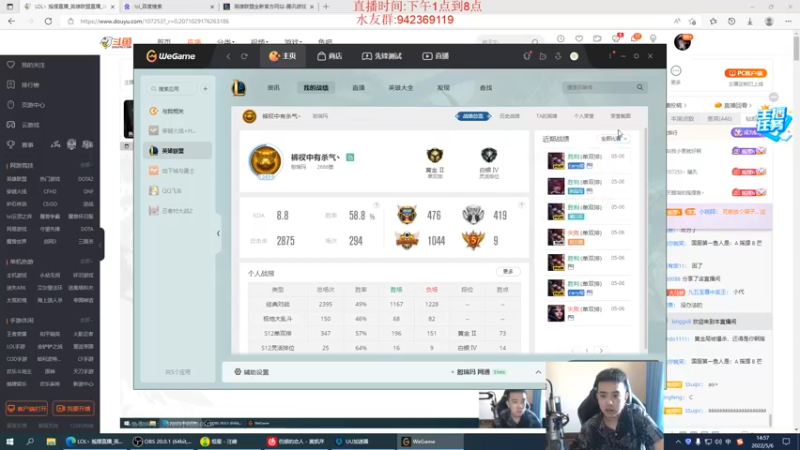This screenshot has width=800, height=450.
Task: Click the WeGame back arrow
Action: coord(228,56)
